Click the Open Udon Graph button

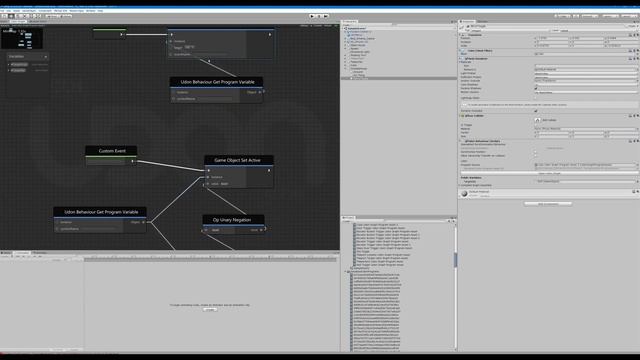(549, 173)
